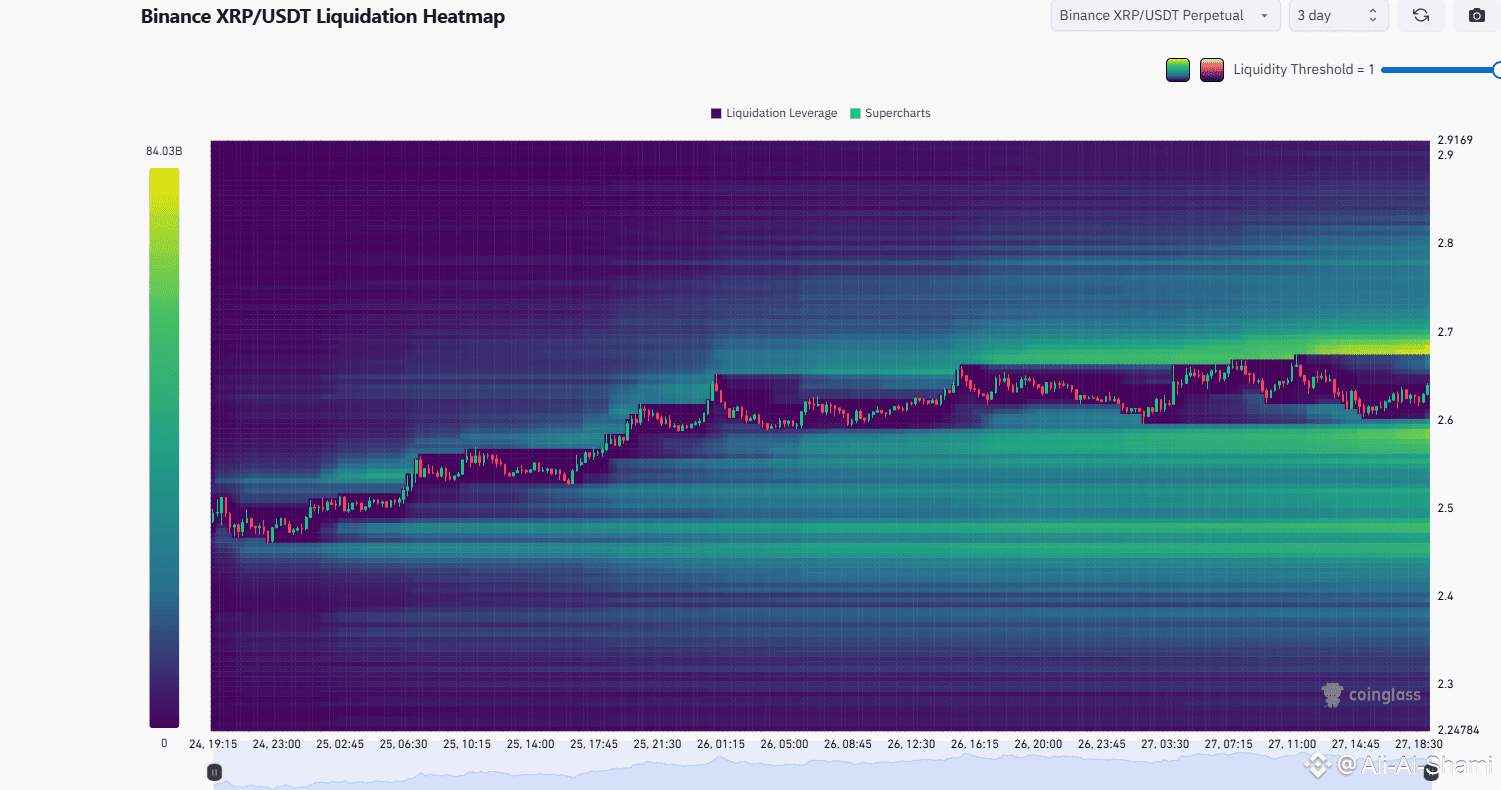This screenshot has width=1501, height=790.
Task: Click the left range slider pause handle
Action: [214, 772]
